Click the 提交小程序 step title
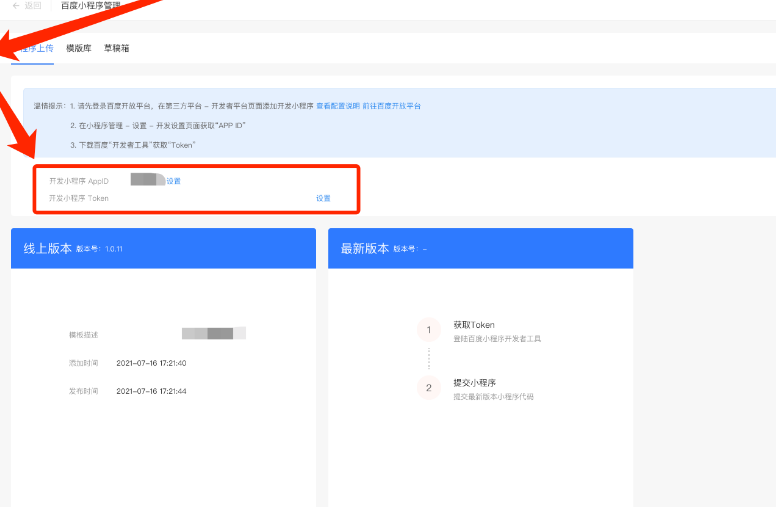Image resolution: width=776 pixels, height=507 pixels. (x=475, y=383)
